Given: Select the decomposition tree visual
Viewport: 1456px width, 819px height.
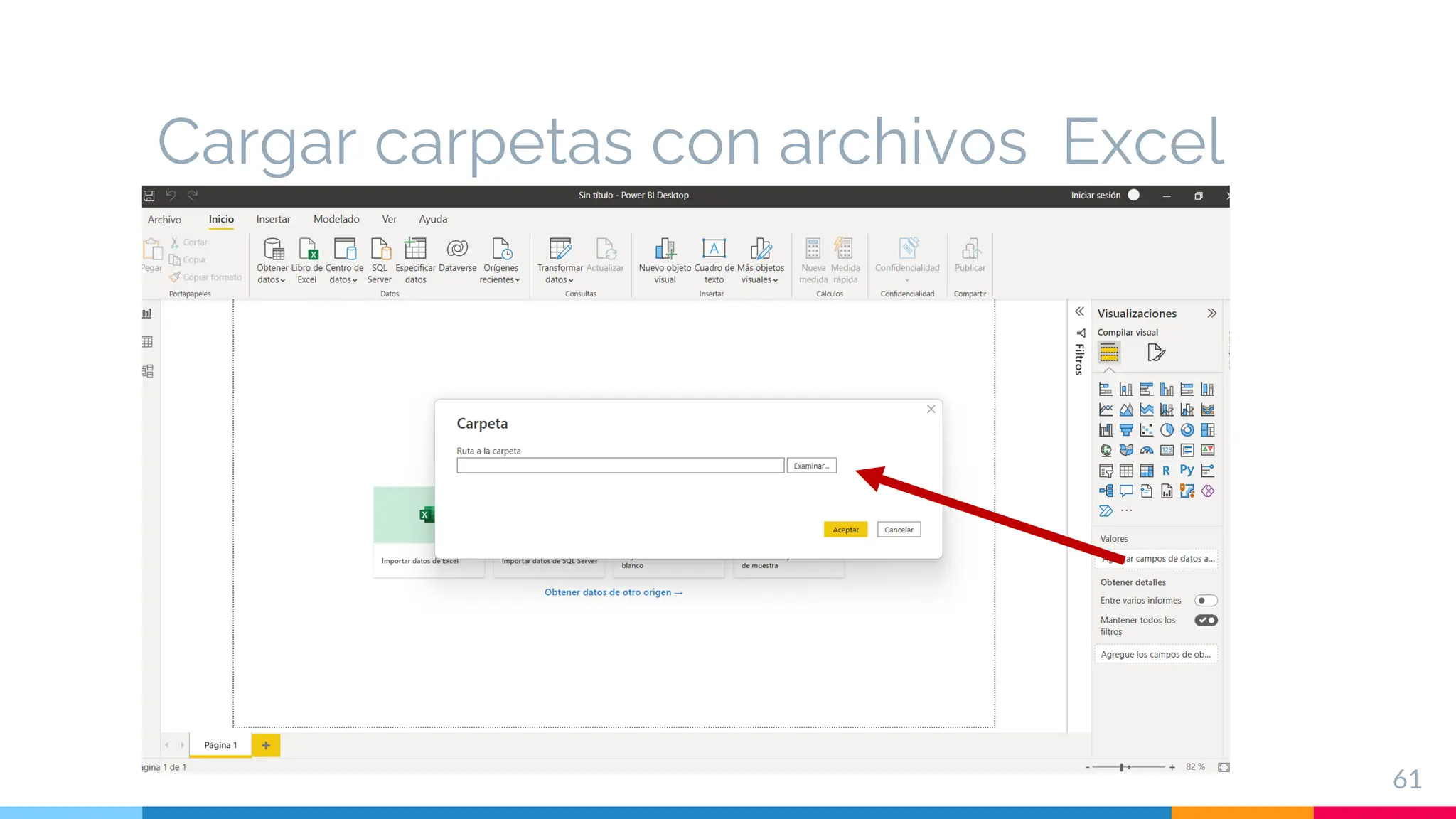Looking at the screenshot, I should click(1106, 491).
